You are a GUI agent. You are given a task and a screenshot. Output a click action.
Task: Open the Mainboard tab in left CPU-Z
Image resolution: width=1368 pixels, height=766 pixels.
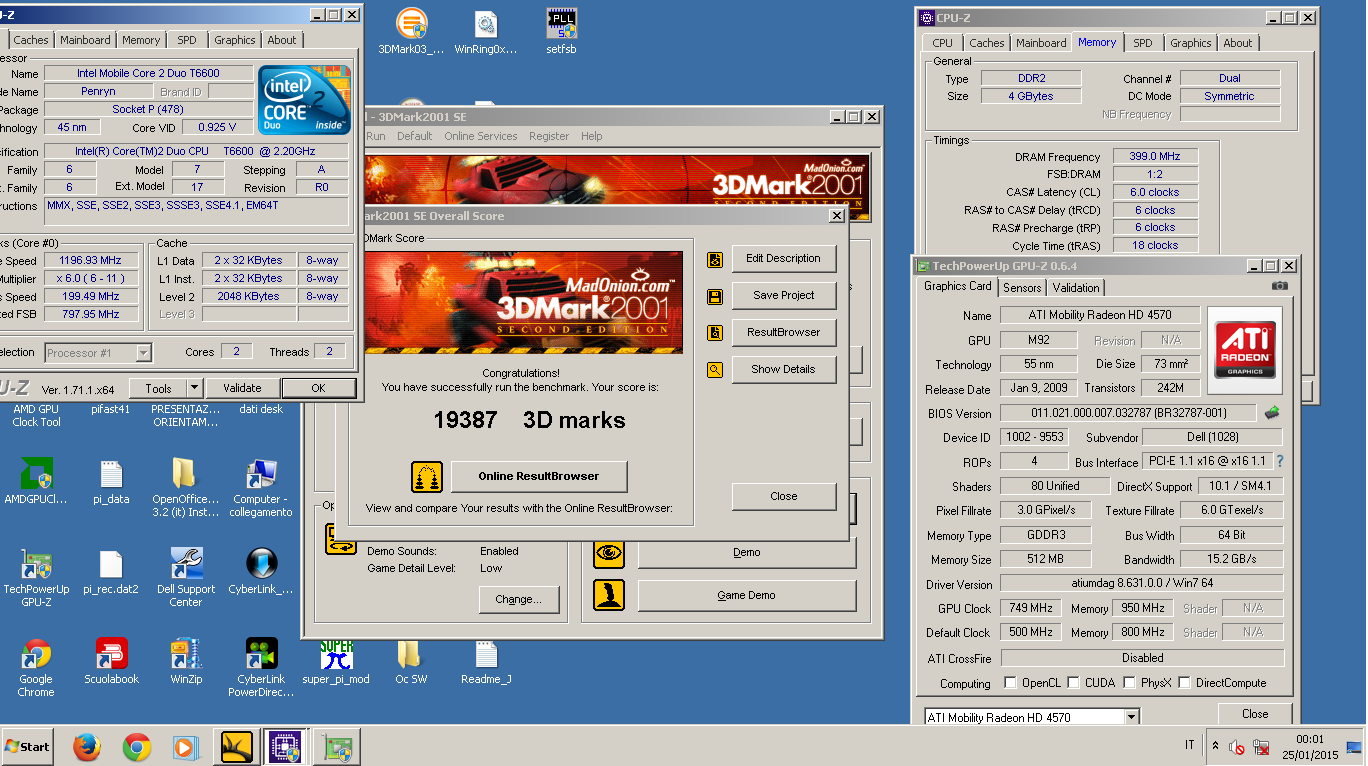(85, 40)
